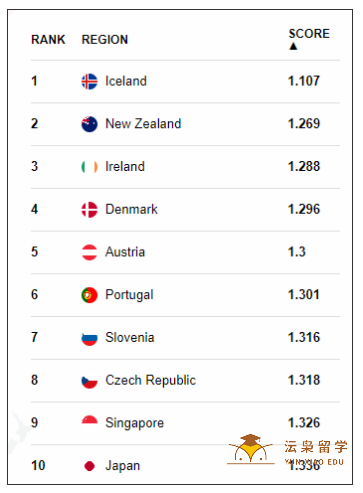Click the Portugal flag icon
Image resolution: width=363 pixels, height=493 pixels.
89,295
